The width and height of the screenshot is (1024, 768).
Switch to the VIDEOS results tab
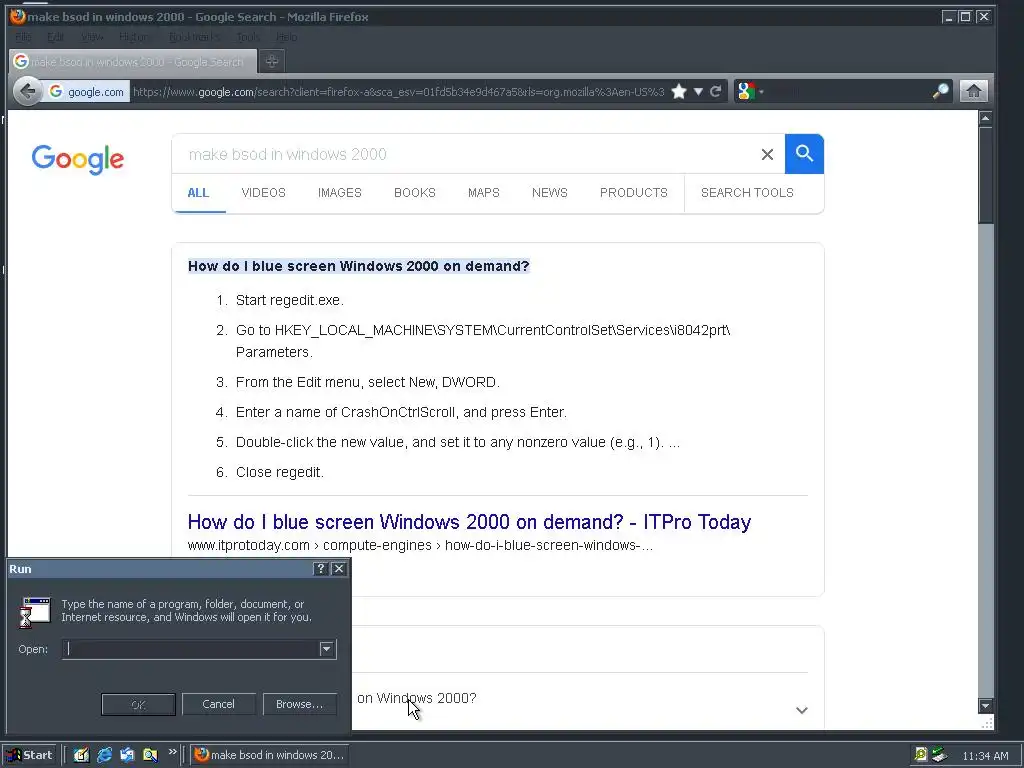coord(263,193)
